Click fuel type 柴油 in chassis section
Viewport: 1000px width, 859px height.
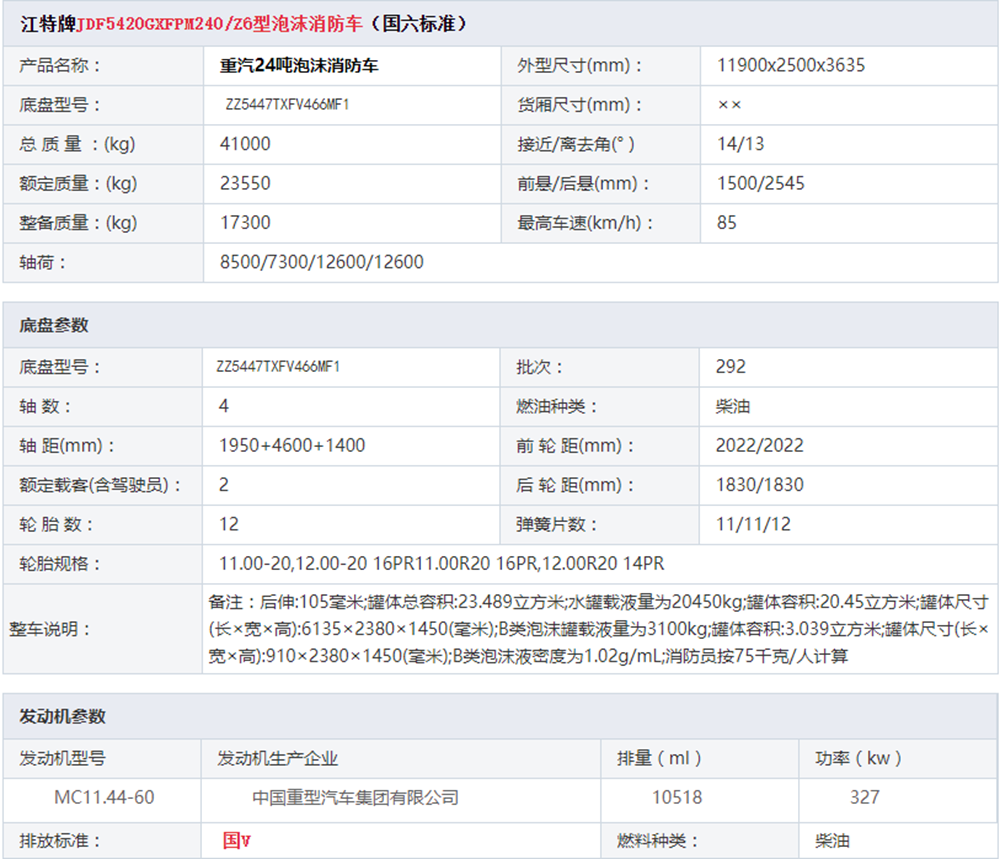[733, 406]
